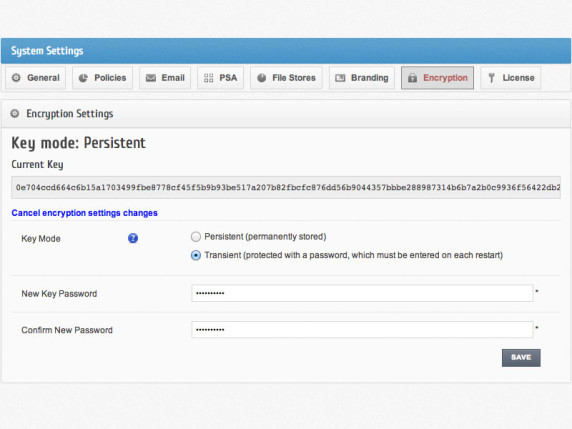Open the File Stores tab

pyautogui.click(x=286, y=78)
